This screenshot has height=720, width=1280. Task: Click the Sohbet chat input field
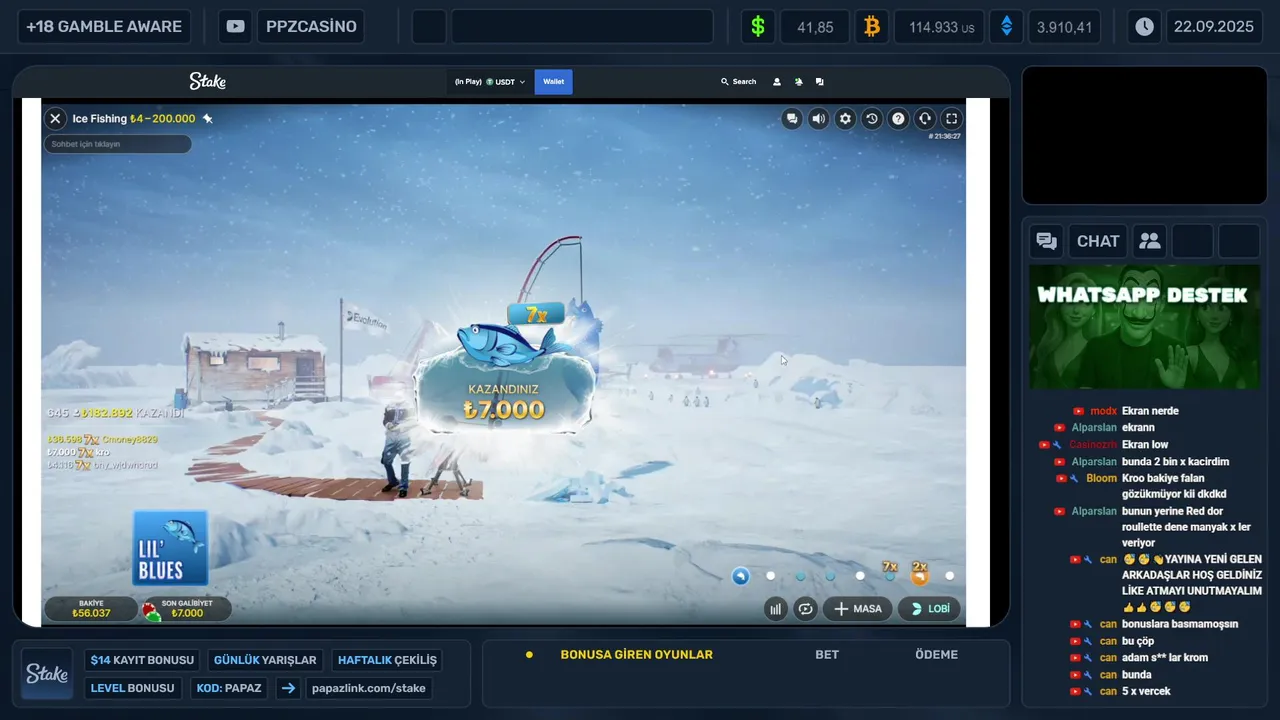(117, 144)
